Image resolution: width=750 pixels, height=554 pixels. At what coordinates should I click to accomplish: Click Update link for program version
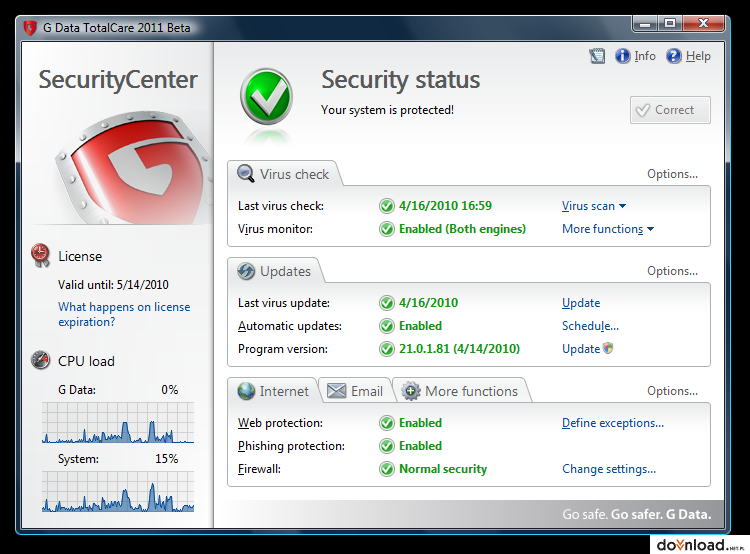pyautogui.click(x=581, y=349)
